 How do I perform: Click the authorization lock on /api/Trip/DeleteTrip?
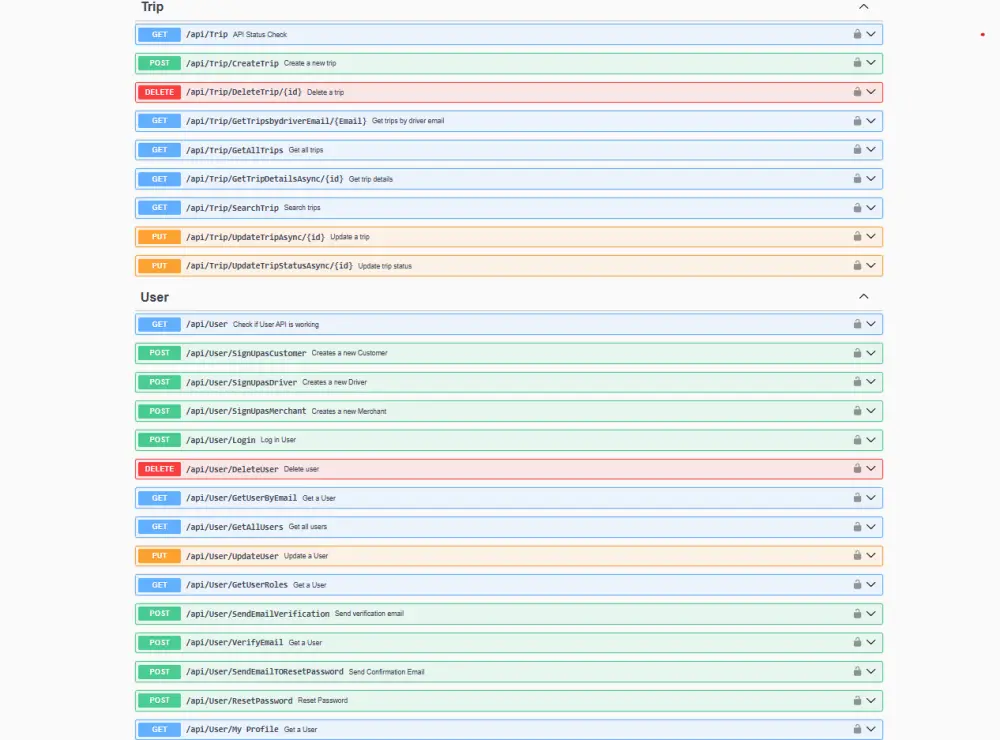(x=855, y=91)
